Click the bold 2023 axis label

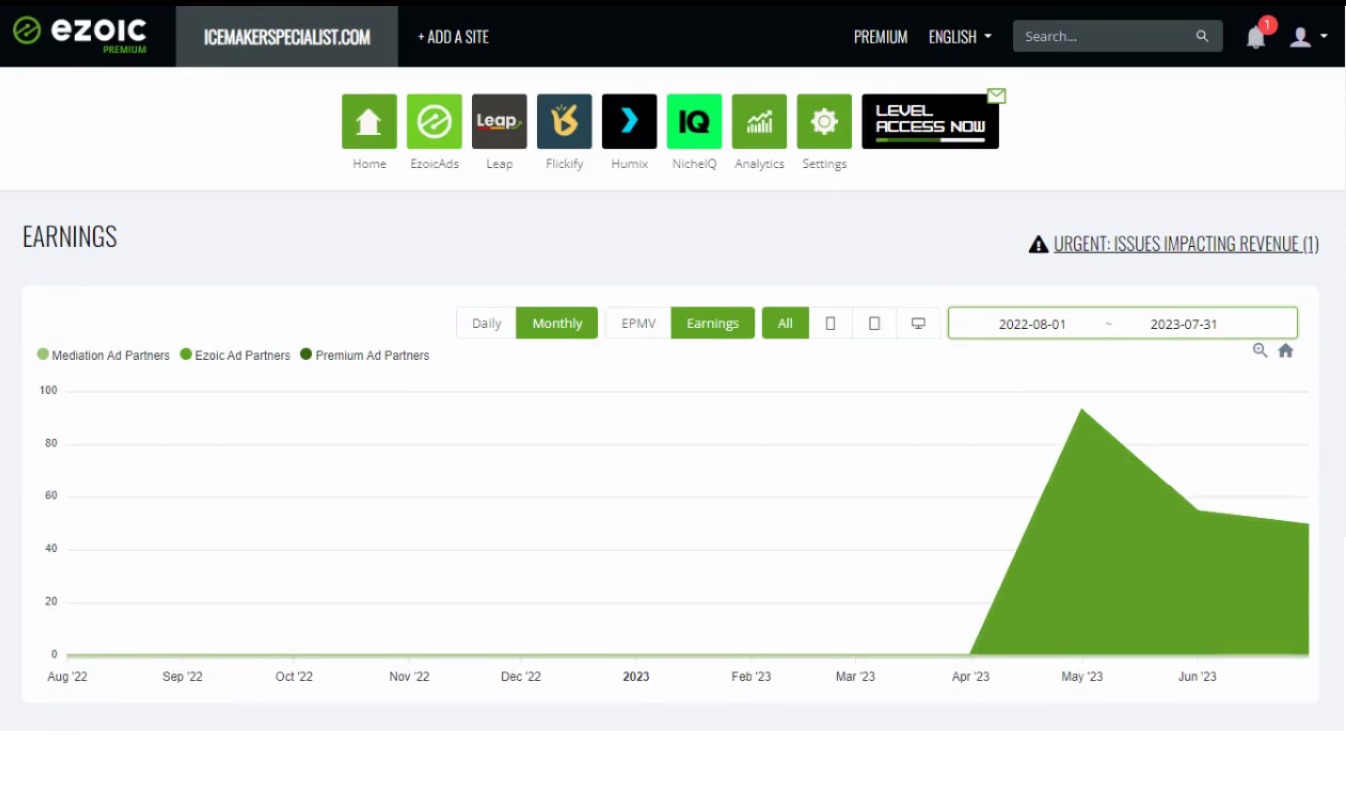click(636, 677)
